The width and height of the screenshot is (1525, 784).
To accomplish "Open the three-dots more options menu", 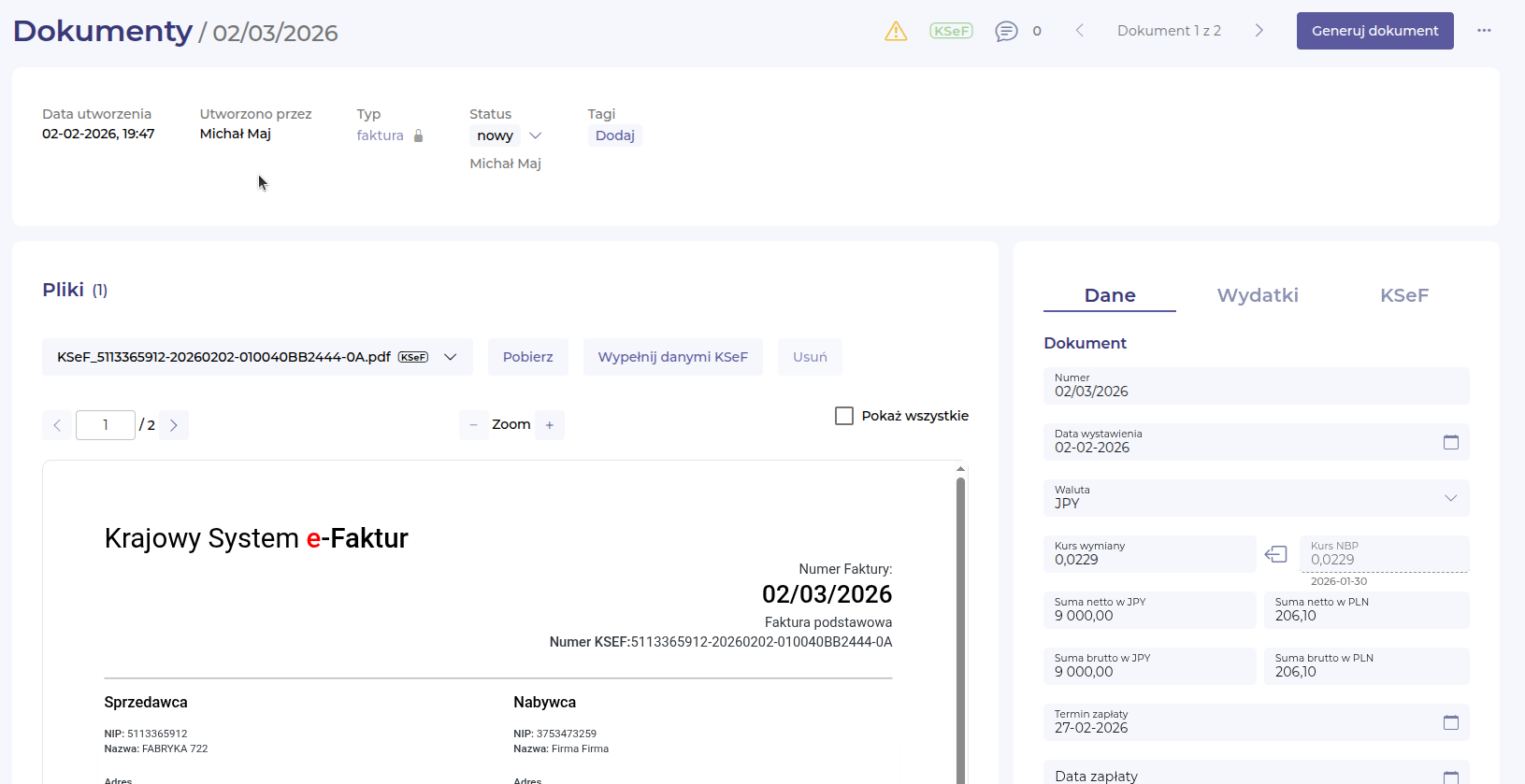I will [1484, 31].
